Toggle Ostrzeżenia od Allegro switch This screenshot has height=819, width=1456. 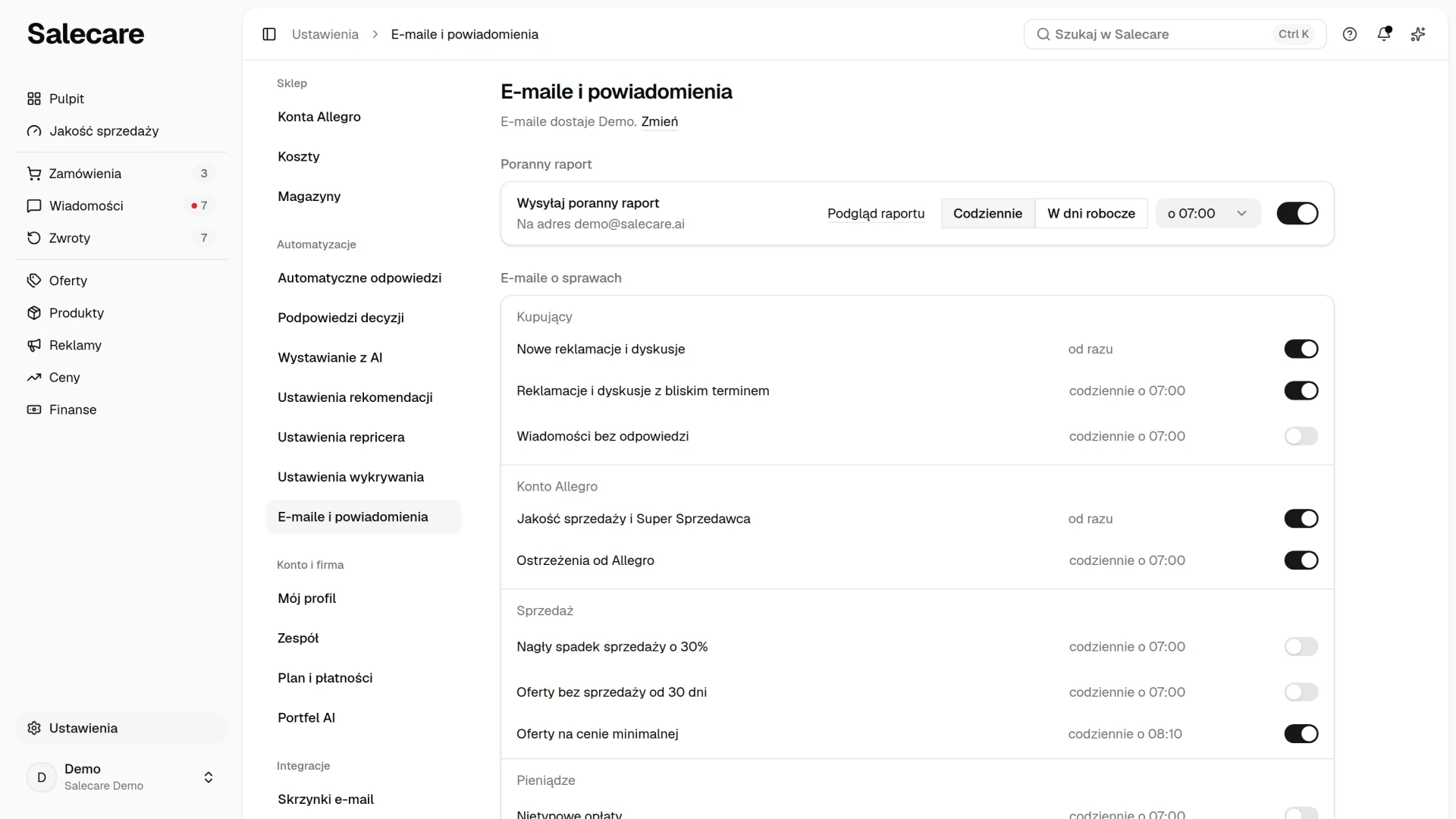click(x=1301, y=560)
